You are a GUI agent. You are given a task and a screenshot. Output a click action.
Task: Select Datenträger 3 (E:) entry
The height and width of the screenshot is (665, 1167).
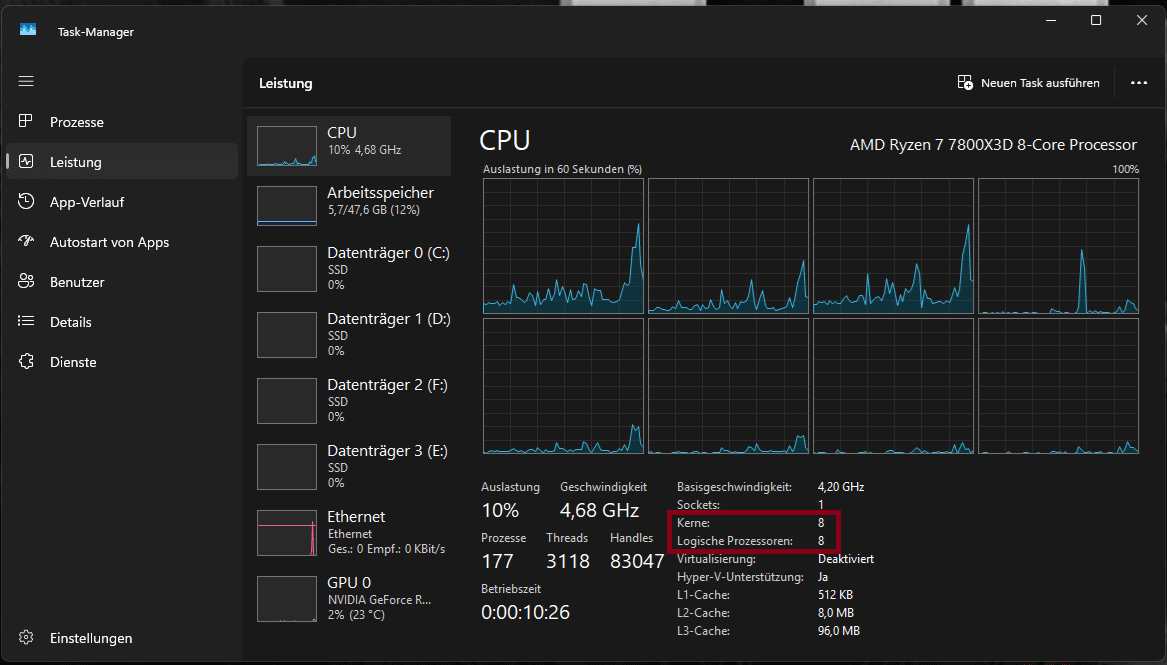(349, 467)
